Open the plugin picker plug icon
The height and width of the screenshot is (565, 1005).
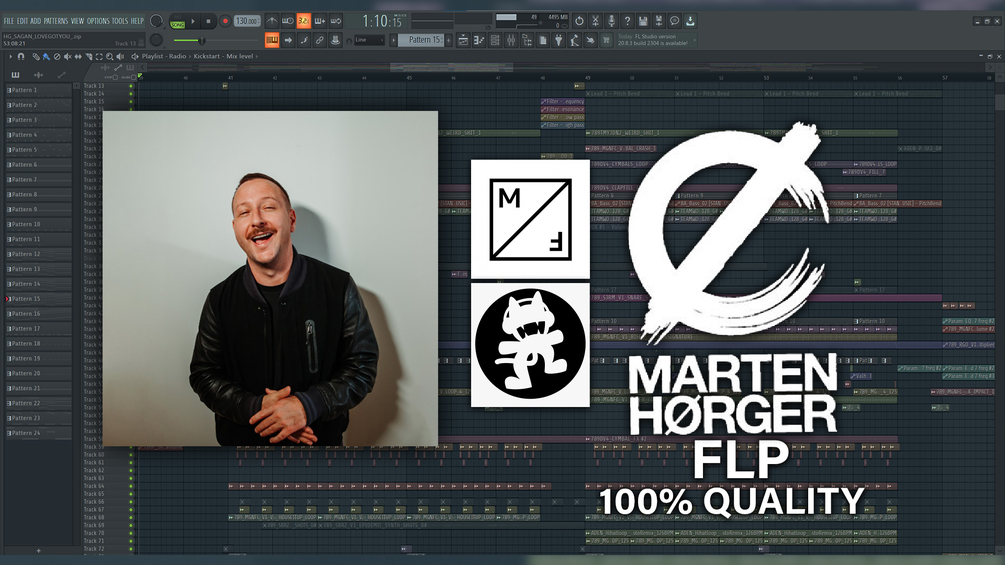558,40
